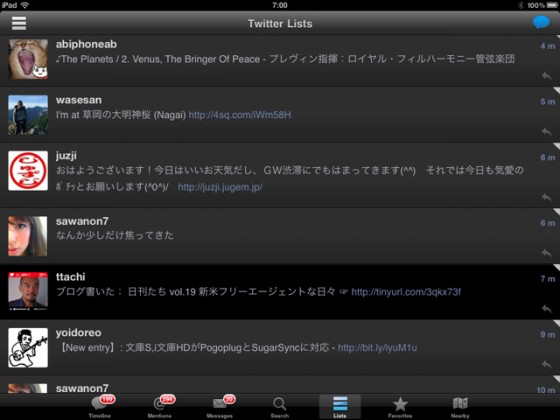560x420 pixels.
Task: Compose a new tweet with bubble icon
Action: 541,22
